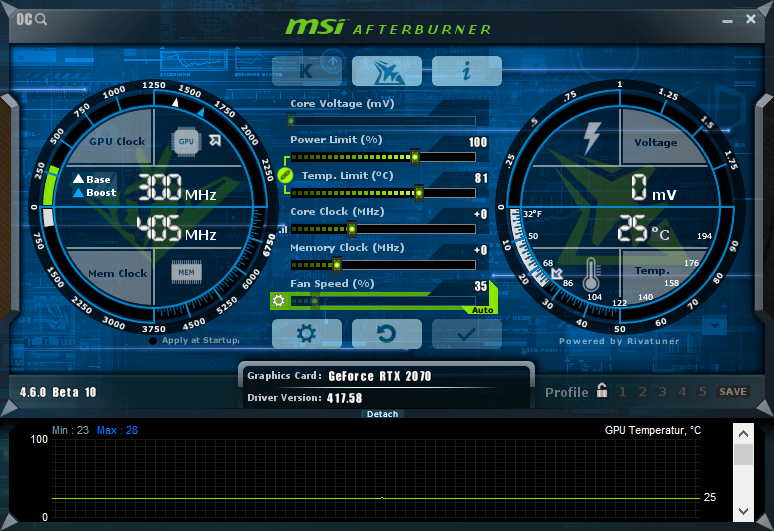Close the Afterburner window

(x=751, y=19)
